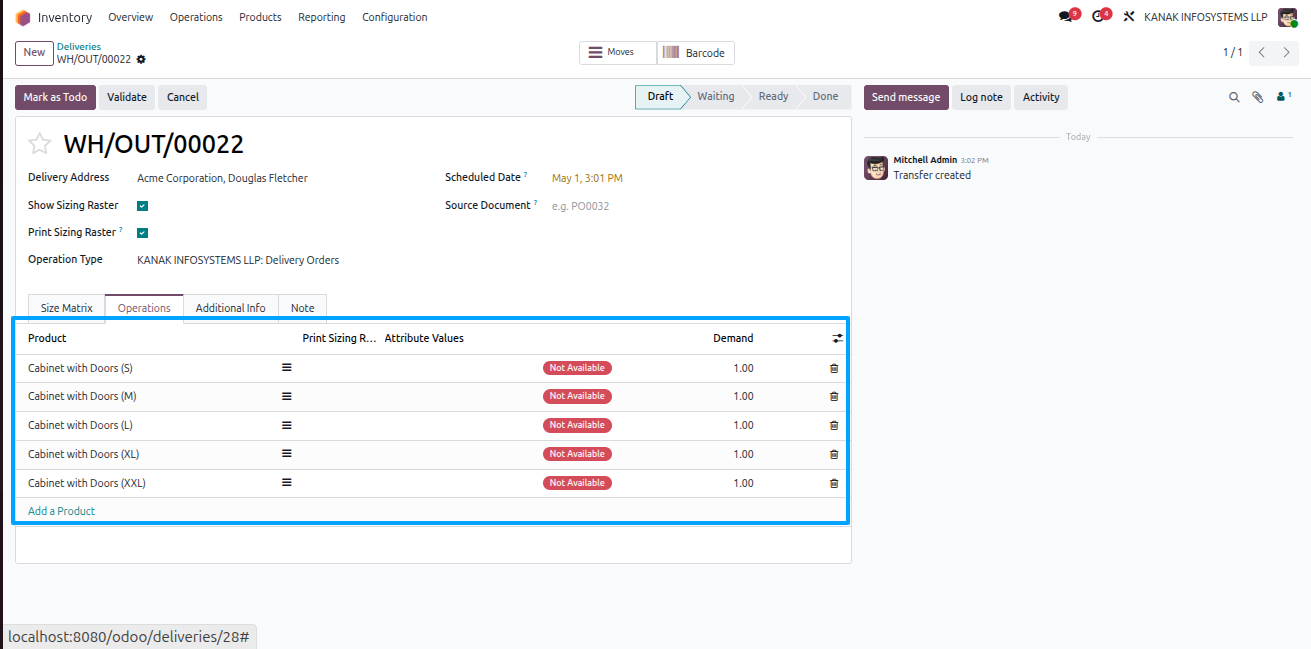Open the gear actions menu beside WH/OUT/00022
The width and height of the screenshot is (1311, 649).
click(x=141, y=60)
